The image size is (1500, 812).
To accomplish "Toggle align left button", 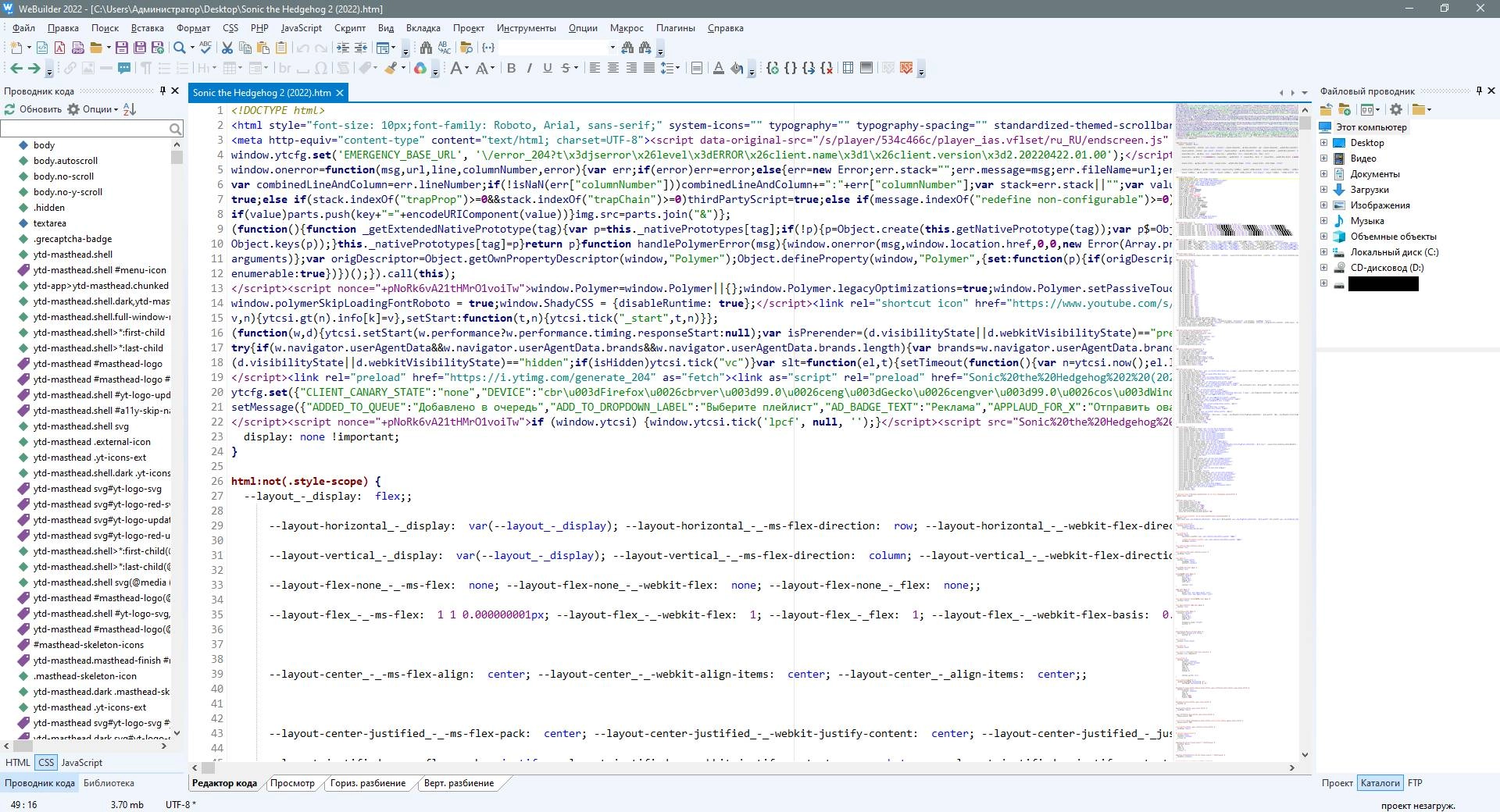I will pyautogui.click(x=595, y=68).
